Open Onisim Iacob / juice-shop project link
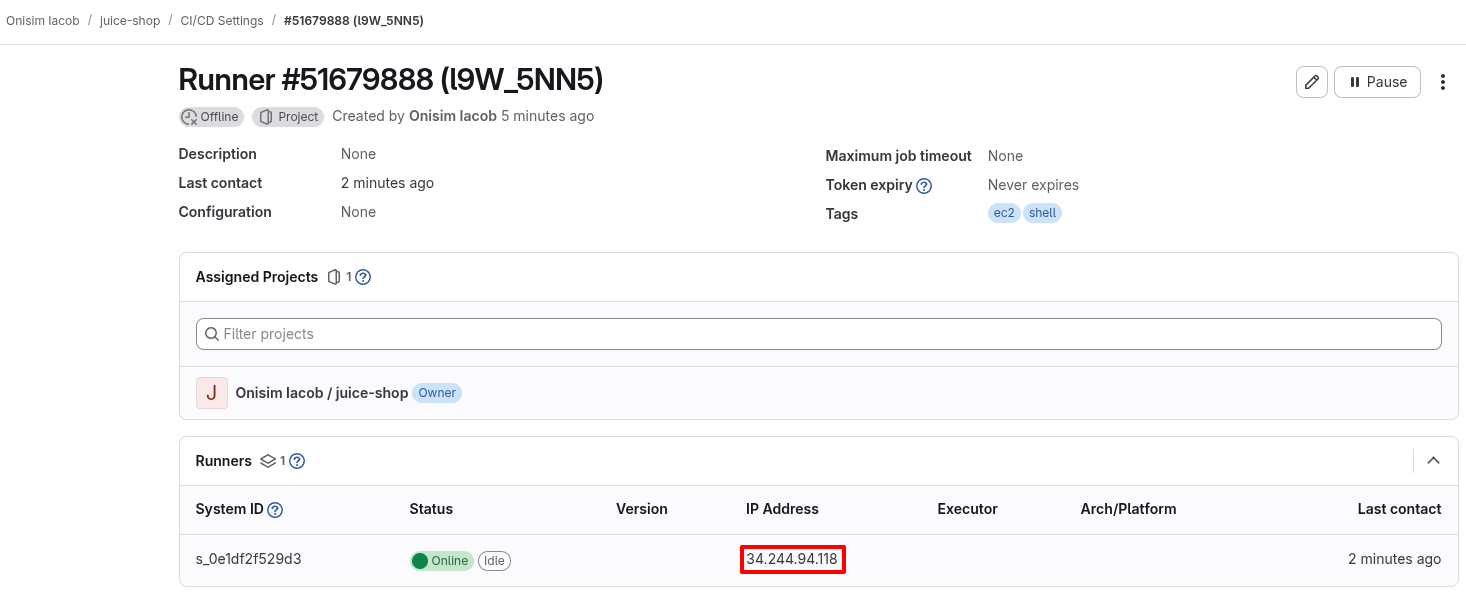Image resolution: width=1466 pixels, height=596 pixels. point(321,393)
